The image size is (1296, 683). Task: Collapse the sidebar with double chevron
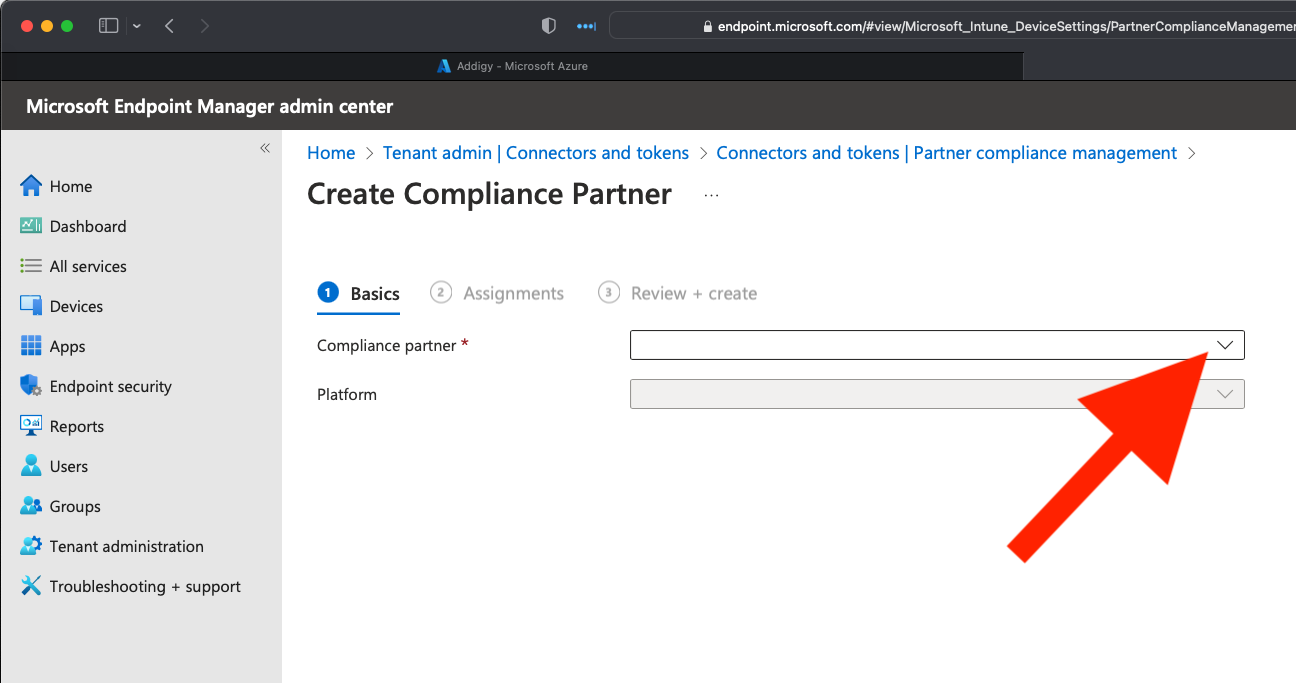click(x=265, y=148)
